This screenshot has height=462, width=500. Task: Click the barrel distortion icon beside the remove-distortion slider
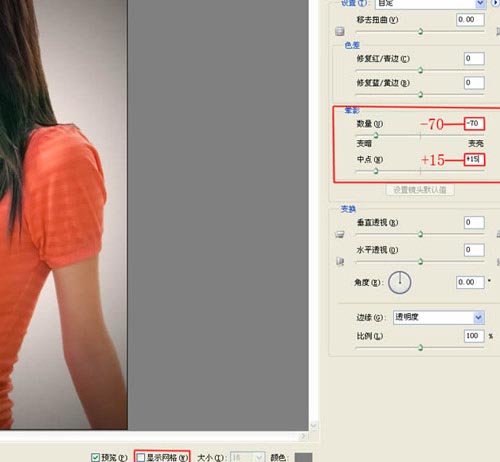click(x=340, y=32)
